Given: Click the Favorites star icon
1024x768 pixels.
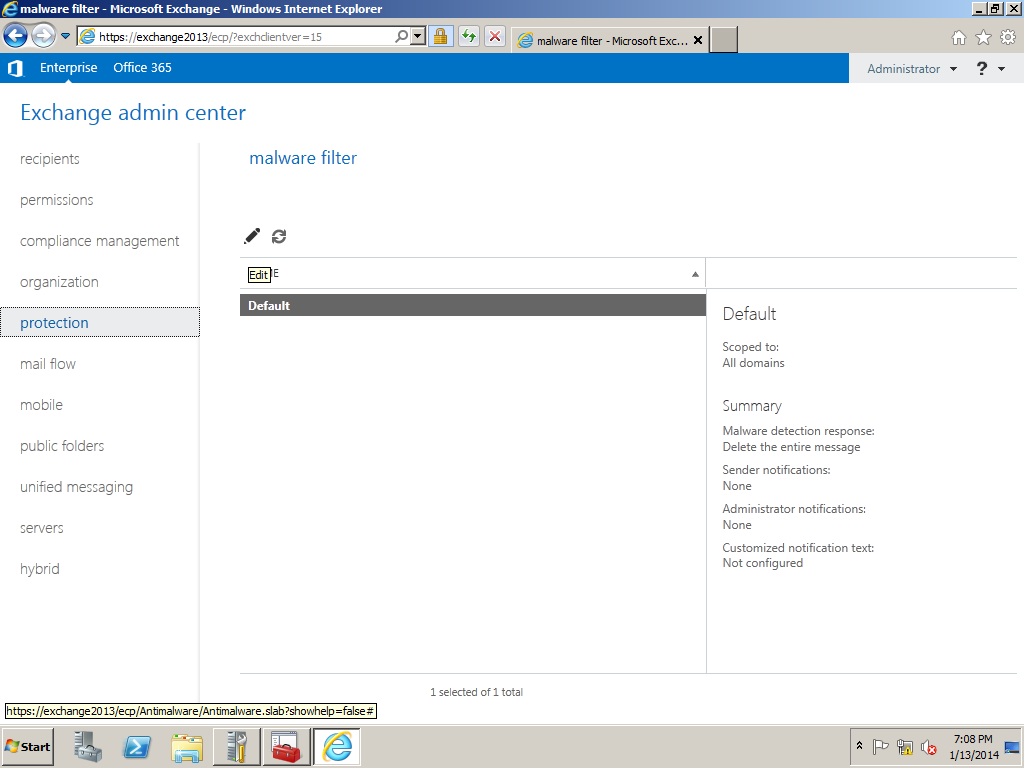Looking at the screenshot, I should point(983,37).
